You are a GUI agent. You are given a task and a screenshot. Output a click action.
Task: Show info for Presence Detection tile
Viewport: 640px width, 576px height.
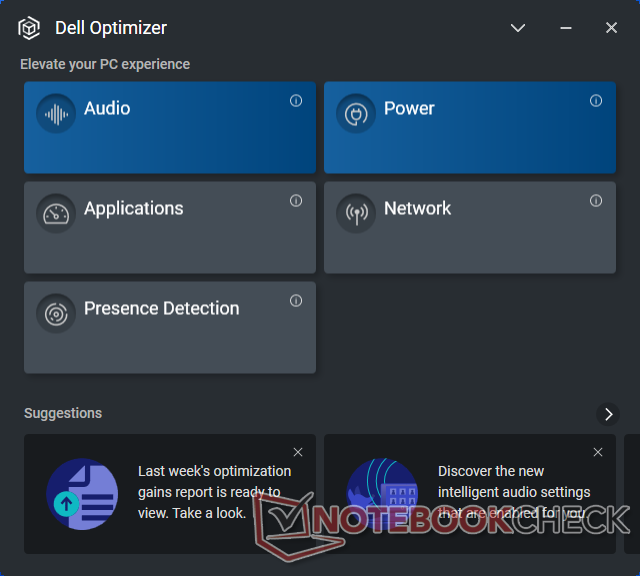pos(296,300)
